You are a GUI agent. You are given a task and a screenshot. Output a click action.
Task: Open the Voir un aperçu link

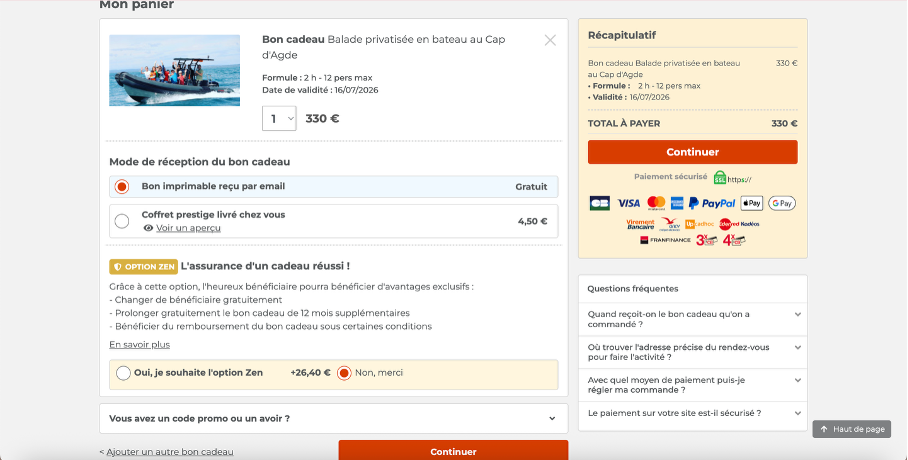[188, 228]
